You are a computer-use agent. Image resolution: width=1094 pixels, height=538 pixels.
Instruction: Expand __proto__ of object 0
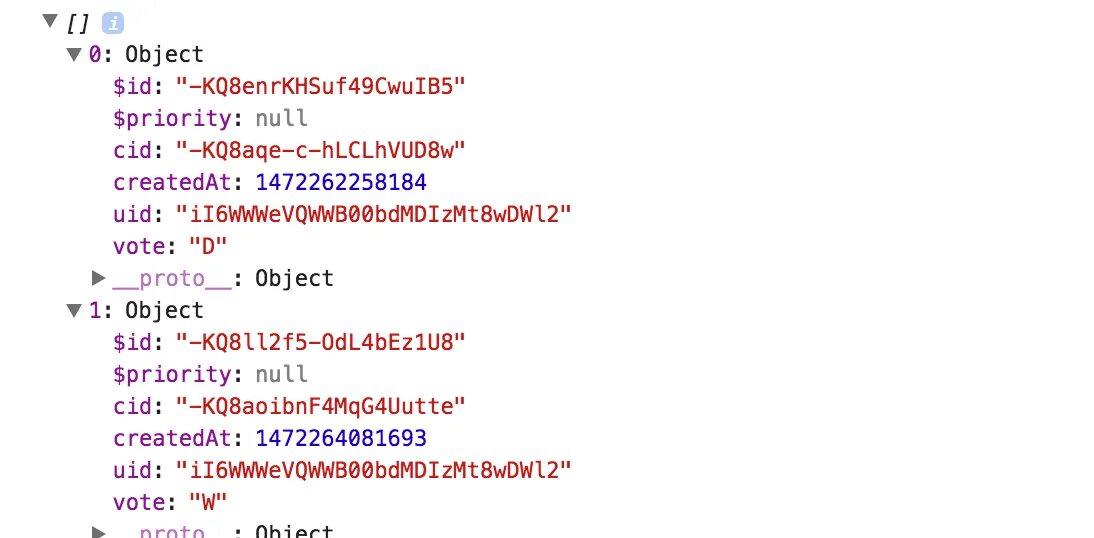98,278
